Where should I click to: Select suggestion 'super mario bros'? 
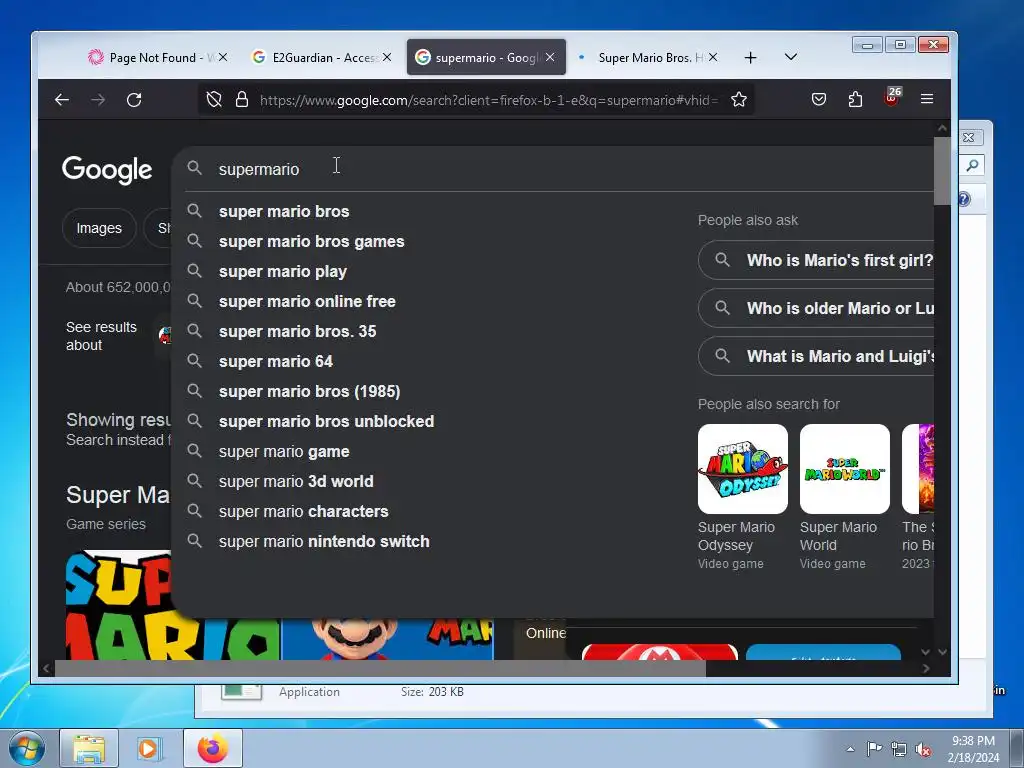tap(284, 212)
